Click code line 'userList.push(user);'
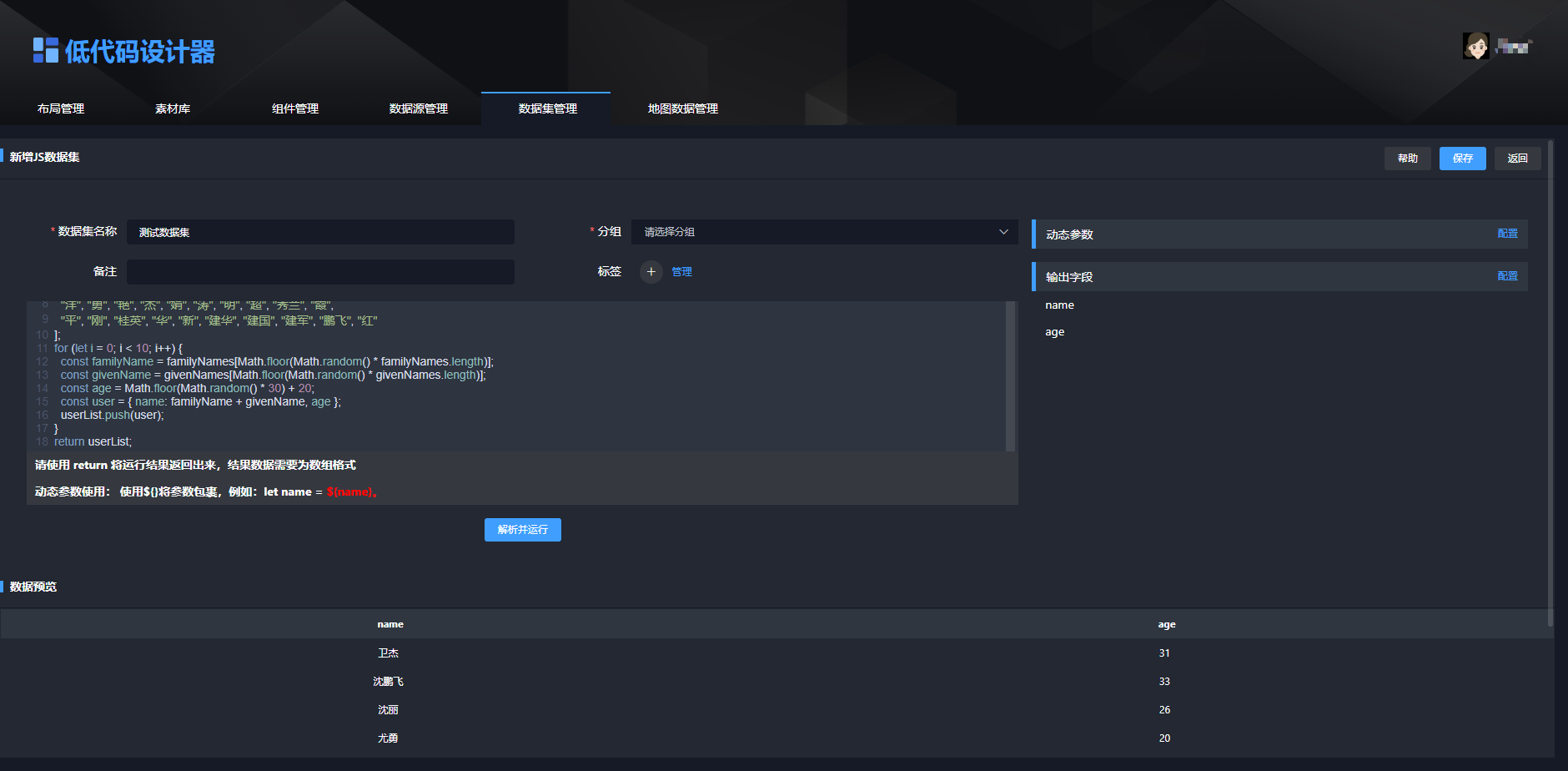The image size is (1568, 771). click(112, 415)
